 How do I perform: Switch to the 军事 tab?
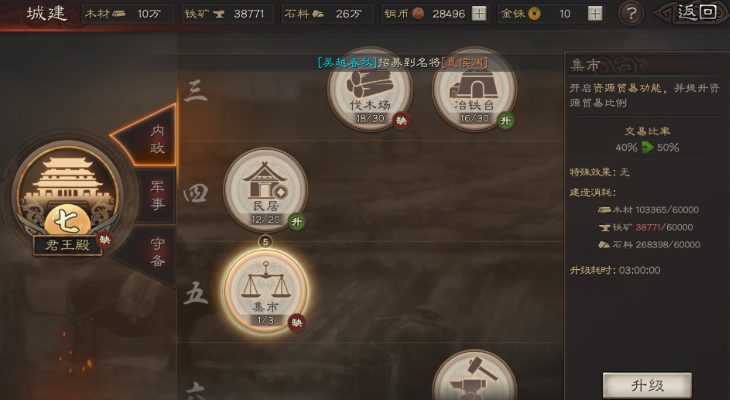click(x=157, y=196)
